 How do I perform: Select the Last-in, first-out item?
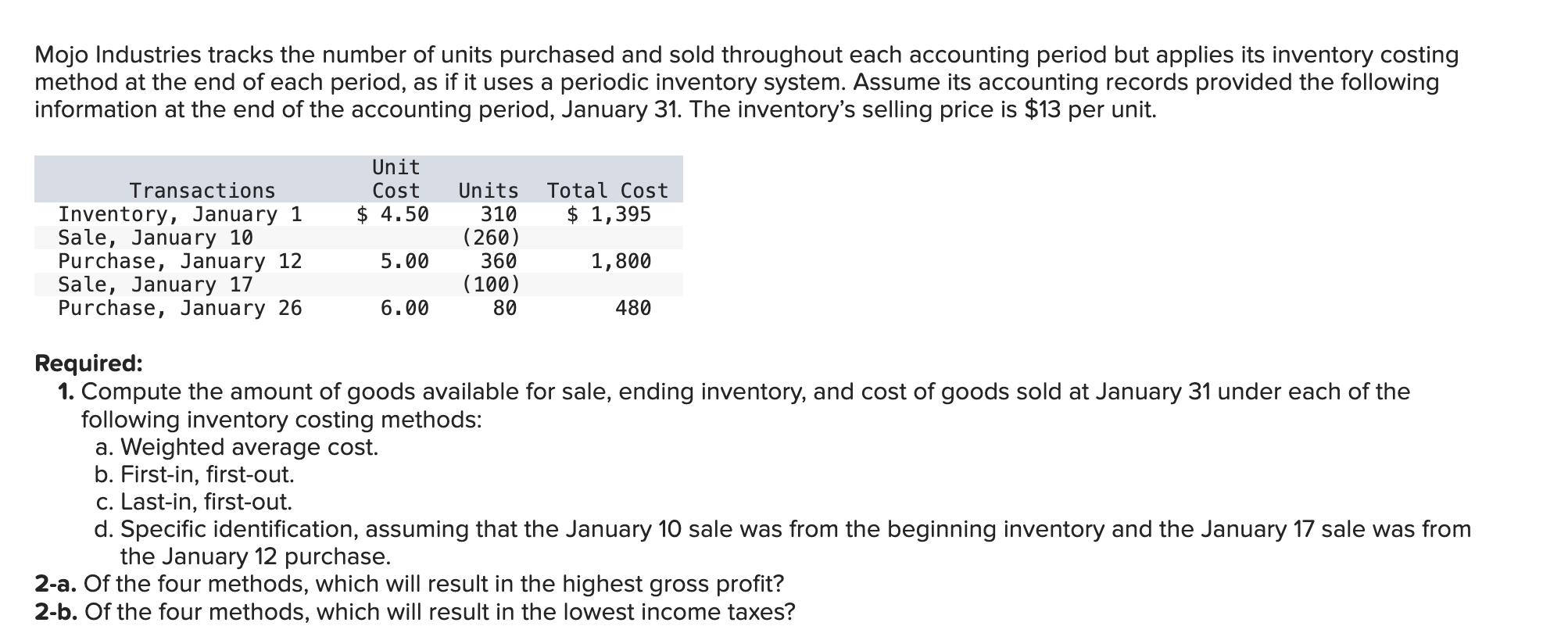coord(194,502)
